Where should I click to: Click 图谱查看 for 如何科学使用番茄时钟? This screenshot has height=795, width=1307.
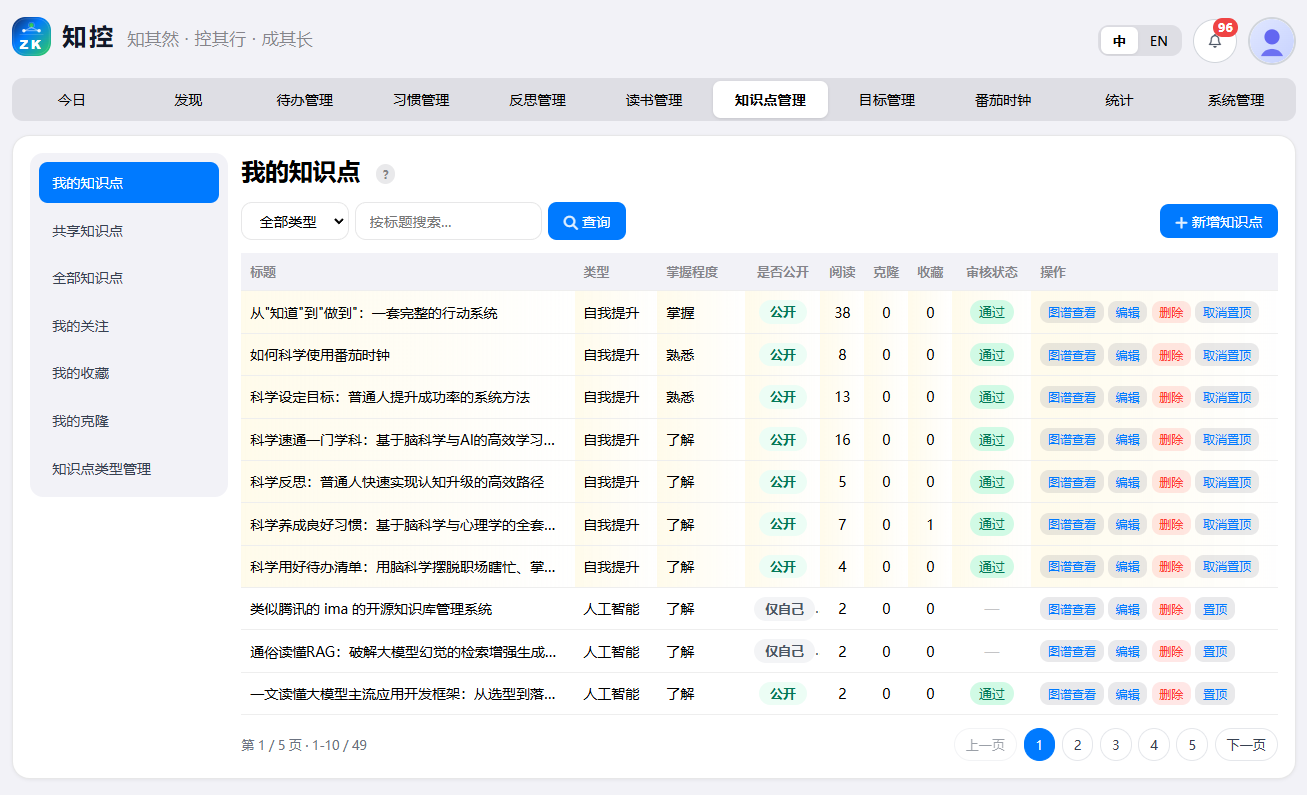[x=1072, y=355]
